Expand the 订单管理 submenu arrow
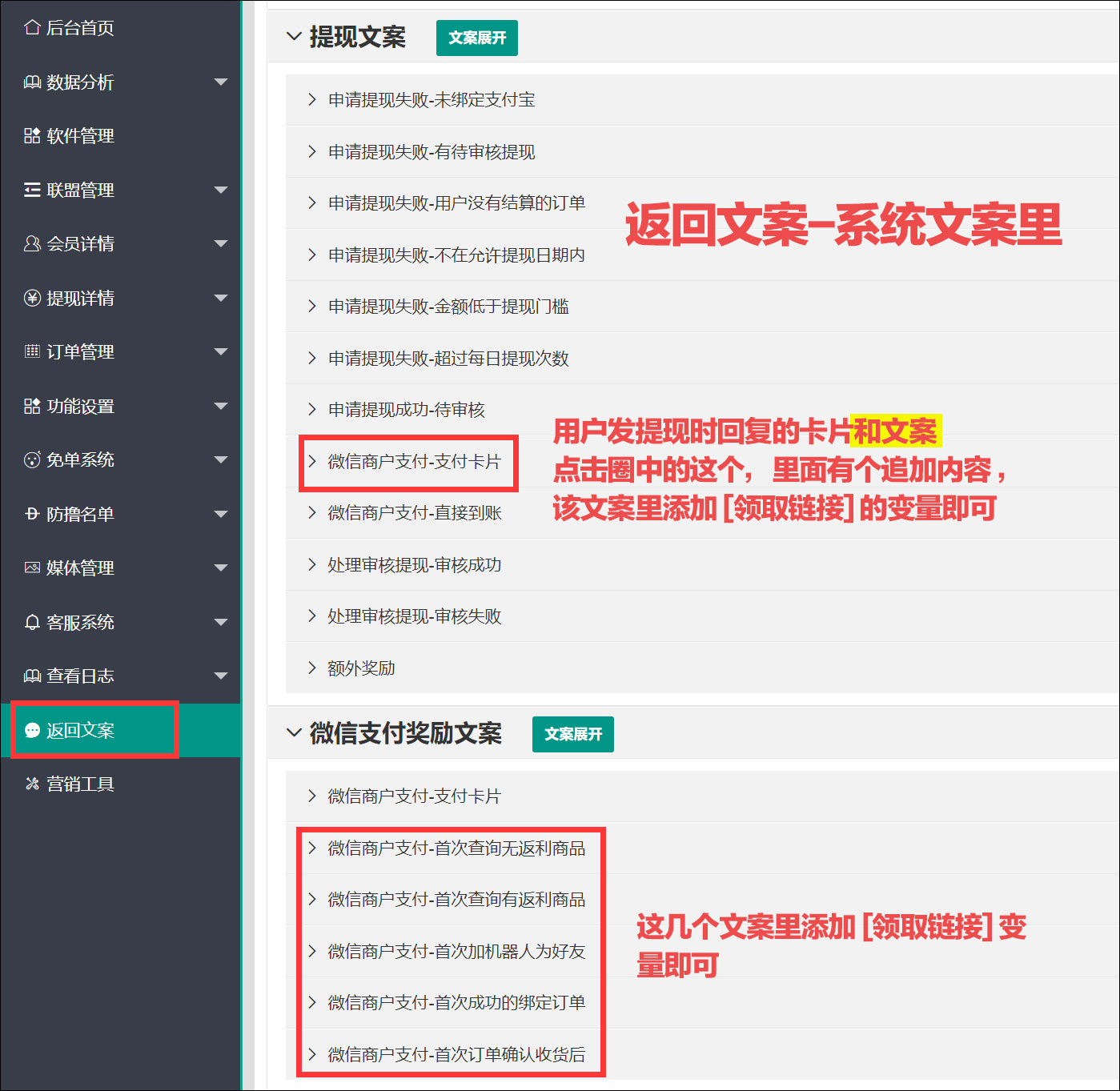The width and height of the screenshot is (1120, 1091). (x=221, y=352)
